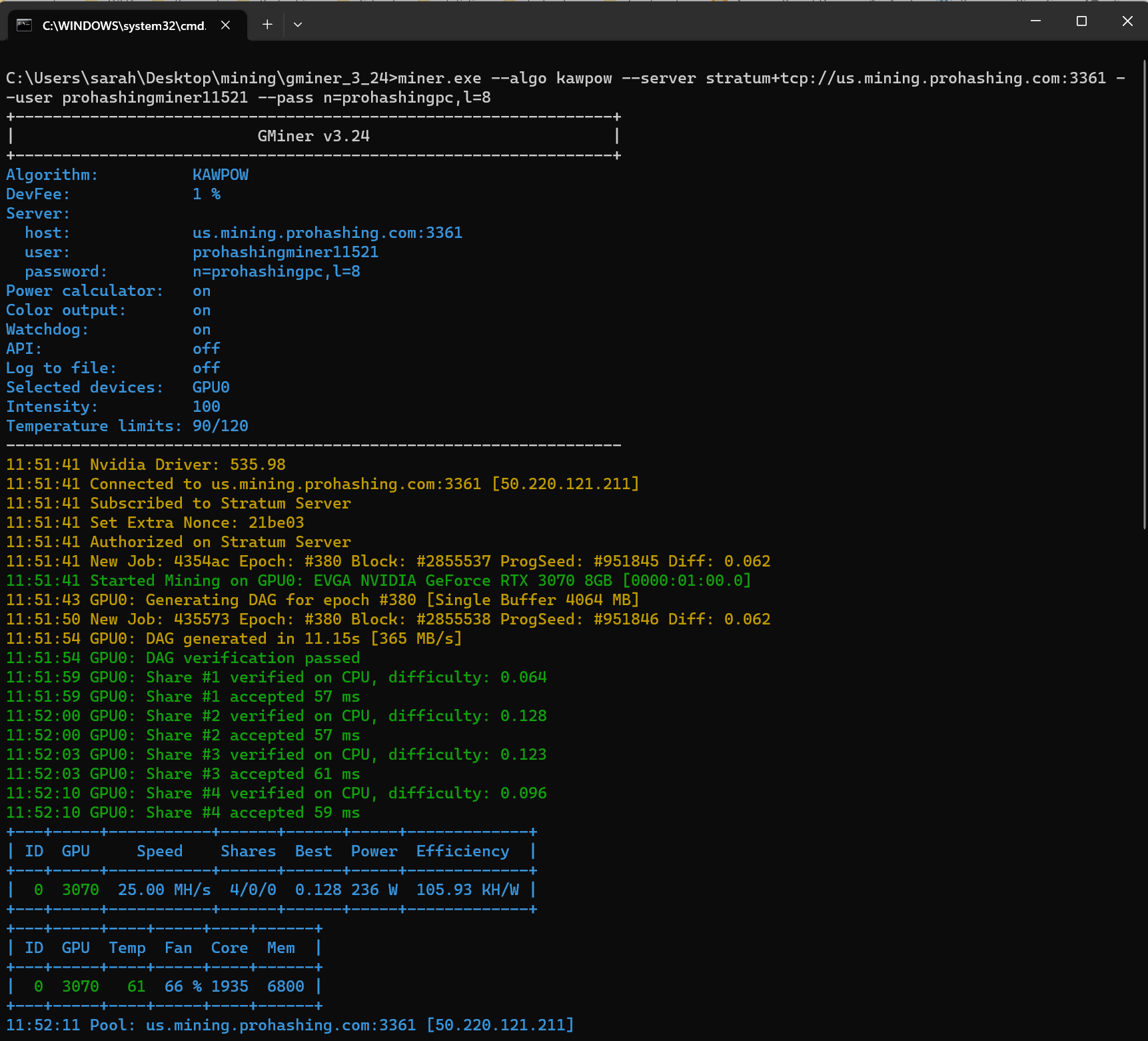The width and height of the screenshot is (1148, 1041).
Task: Click the vertical scrollbar thumb
Action: pyautogui.click(x=1145, y=293)
